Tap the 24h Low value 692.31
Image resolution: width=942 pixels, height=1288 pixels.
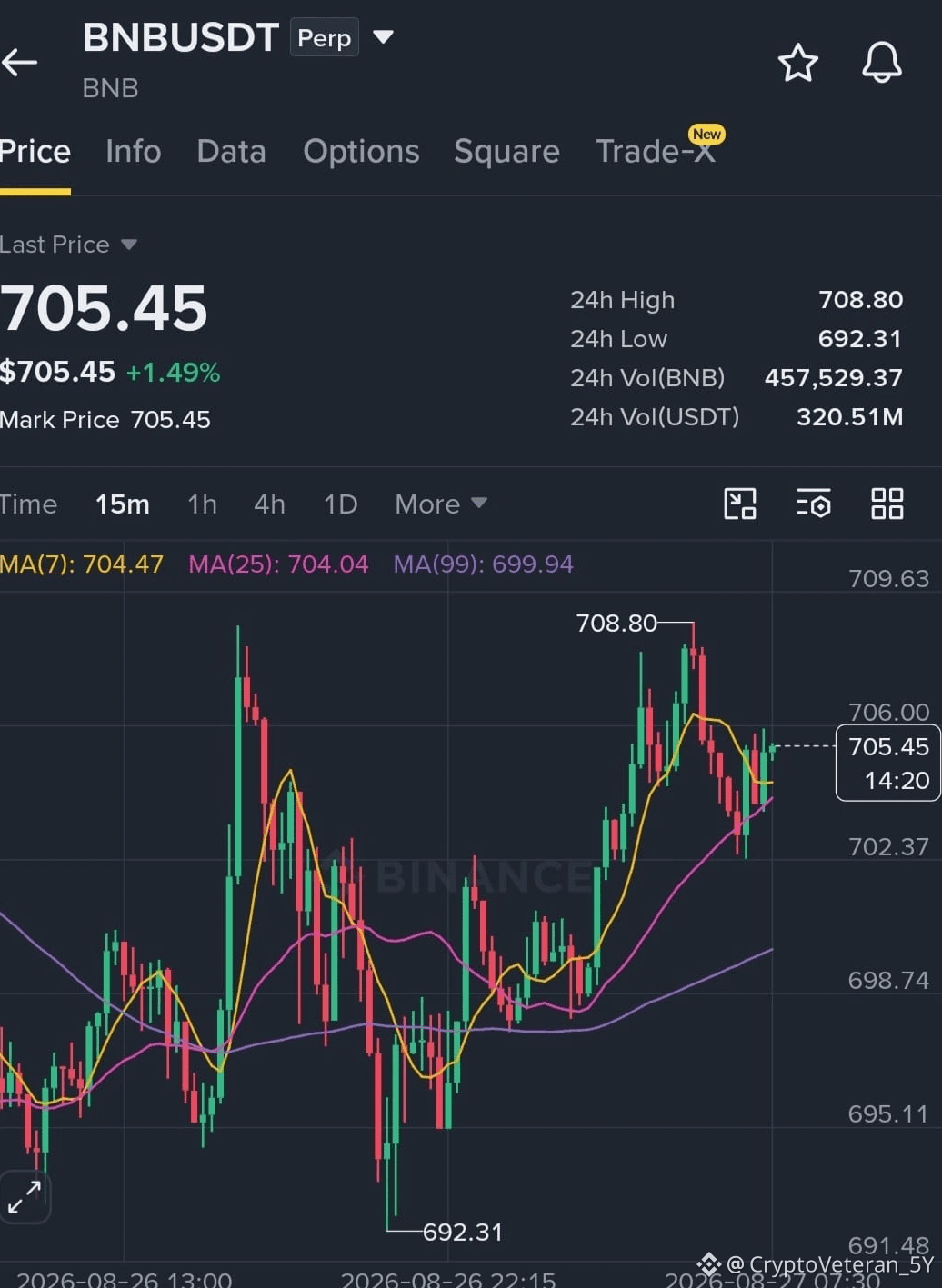[x=860, y=339]
